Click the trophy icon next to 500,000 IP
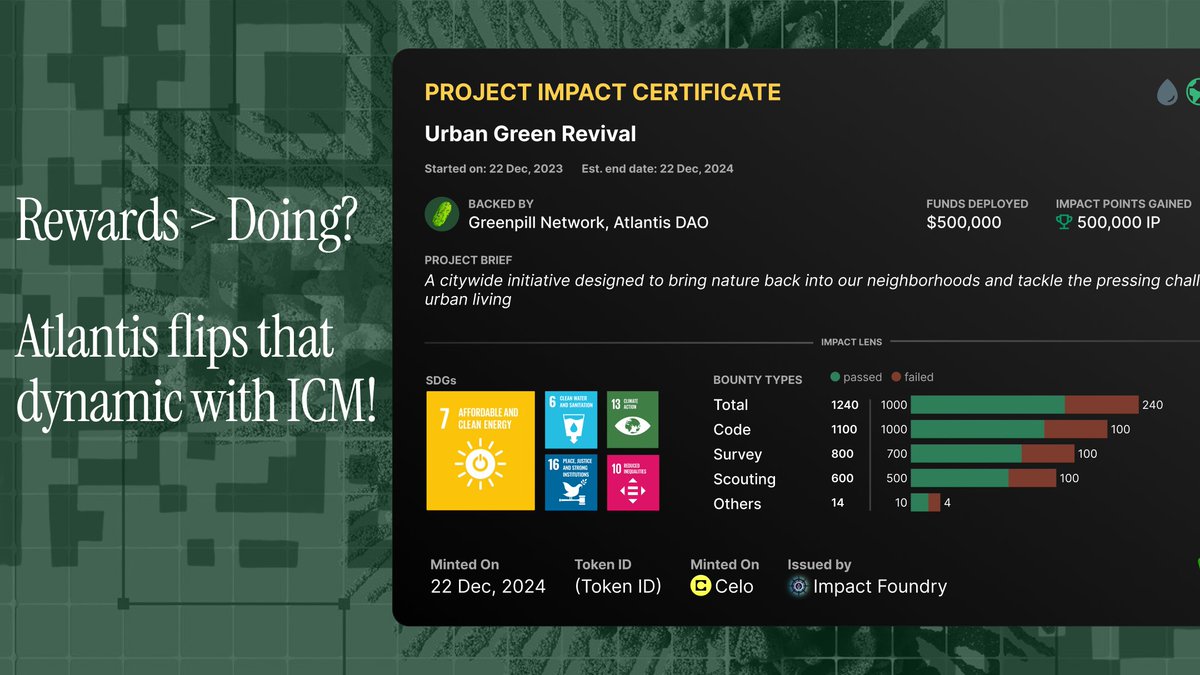1200x675 pixels. point(1064,222)
